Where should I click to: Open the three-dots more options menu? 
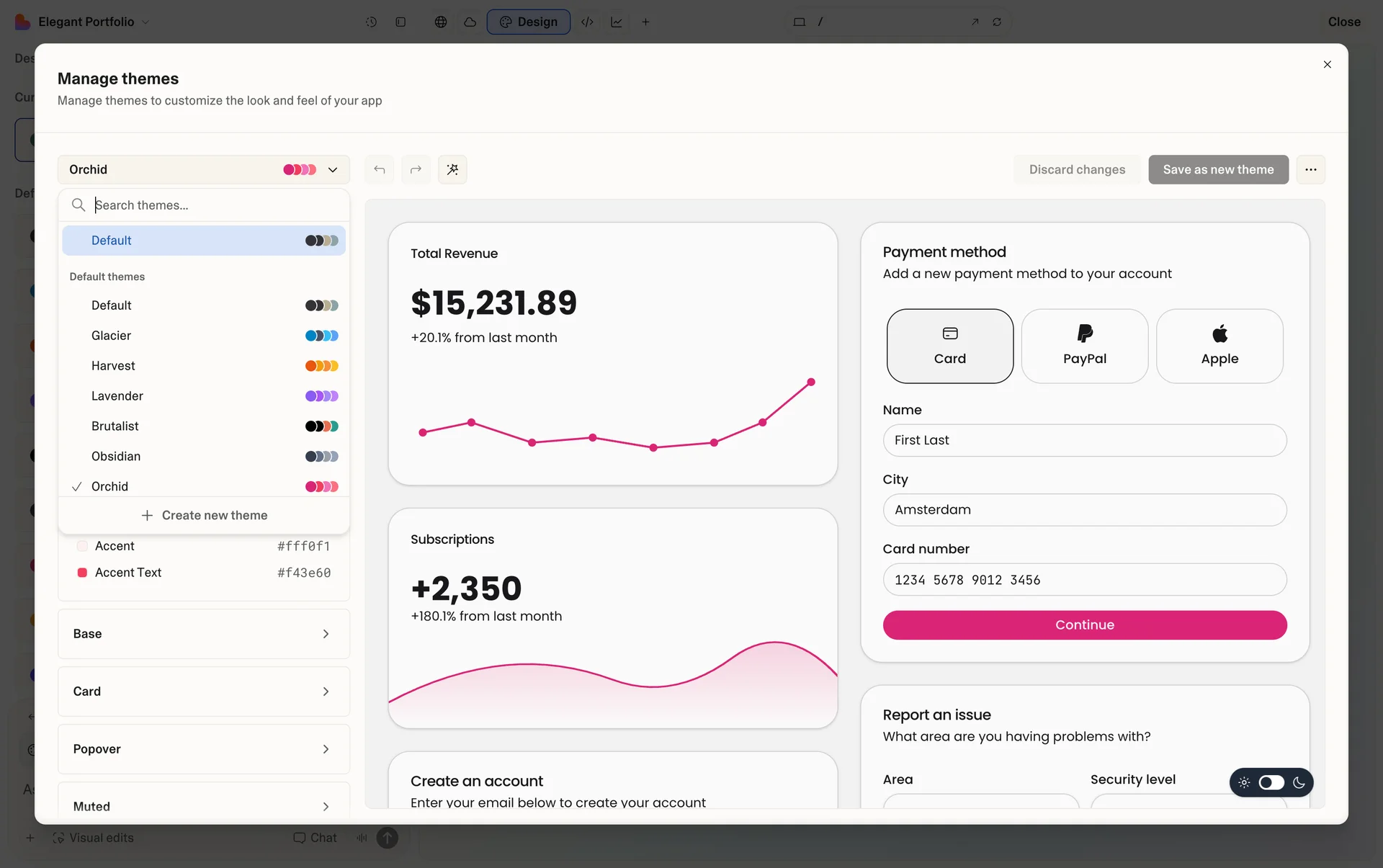click(x=1310, y=169)
